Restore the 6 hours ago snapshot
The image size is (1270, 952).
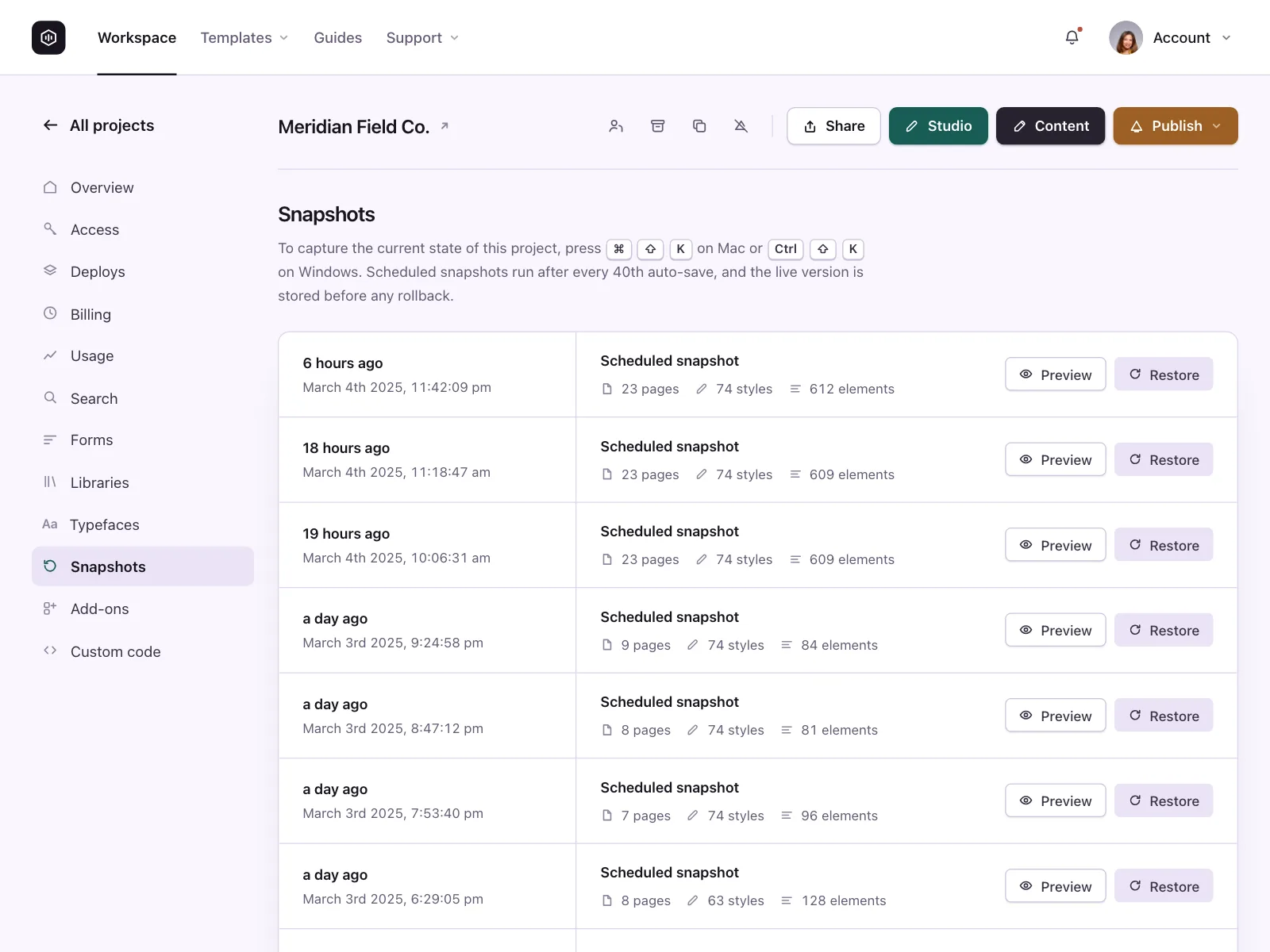click(1164, 374)
